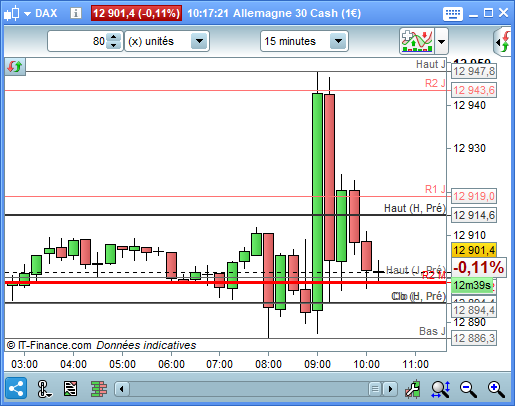Open the add indicator button
Image resolution: width=515 pixels, height=406 pixels.
pyautogui.click(x=417, y=41)
